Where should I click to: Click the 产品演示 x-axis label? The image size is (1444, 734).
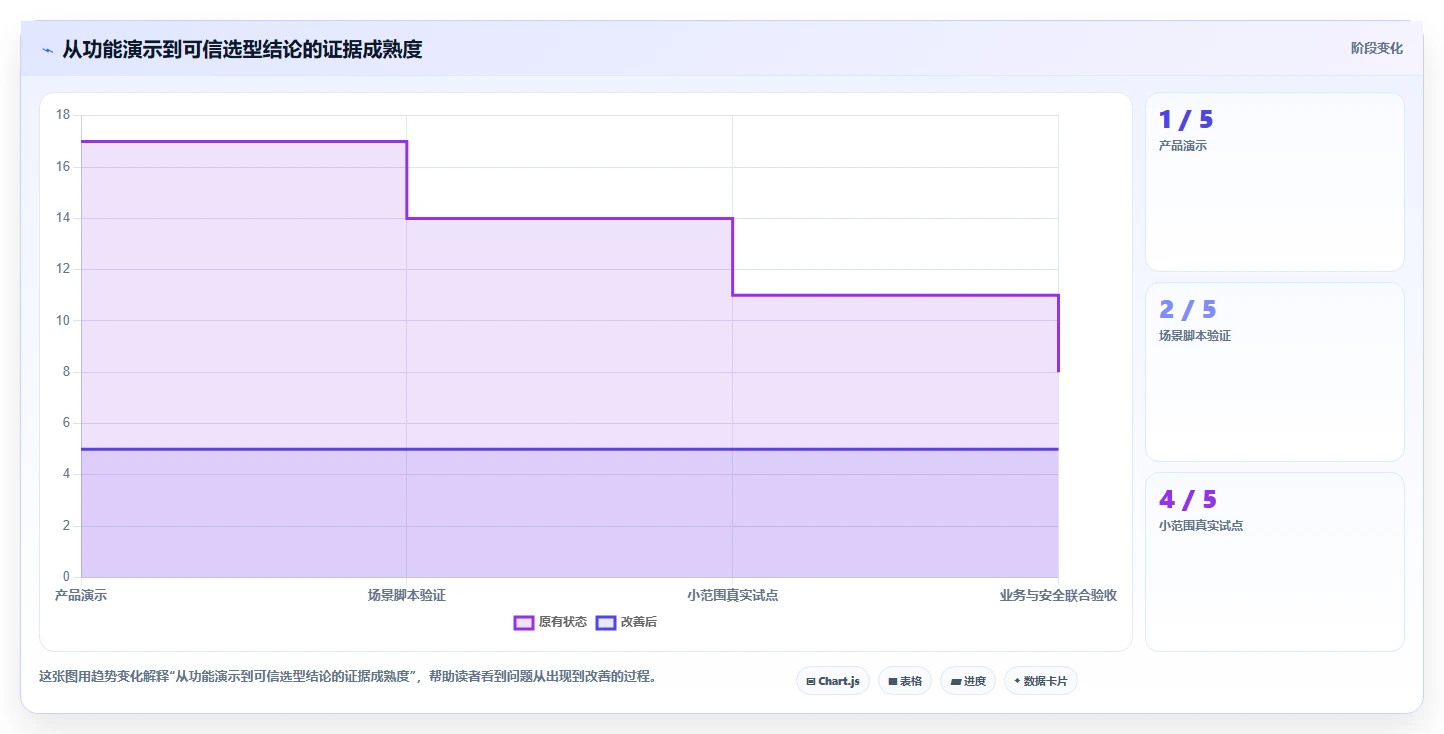(81, 595)
